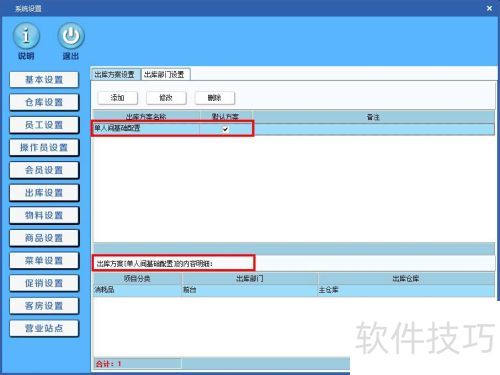Click the 默认方案 column header
Screen dimensions: 500x375
point(226,117)
